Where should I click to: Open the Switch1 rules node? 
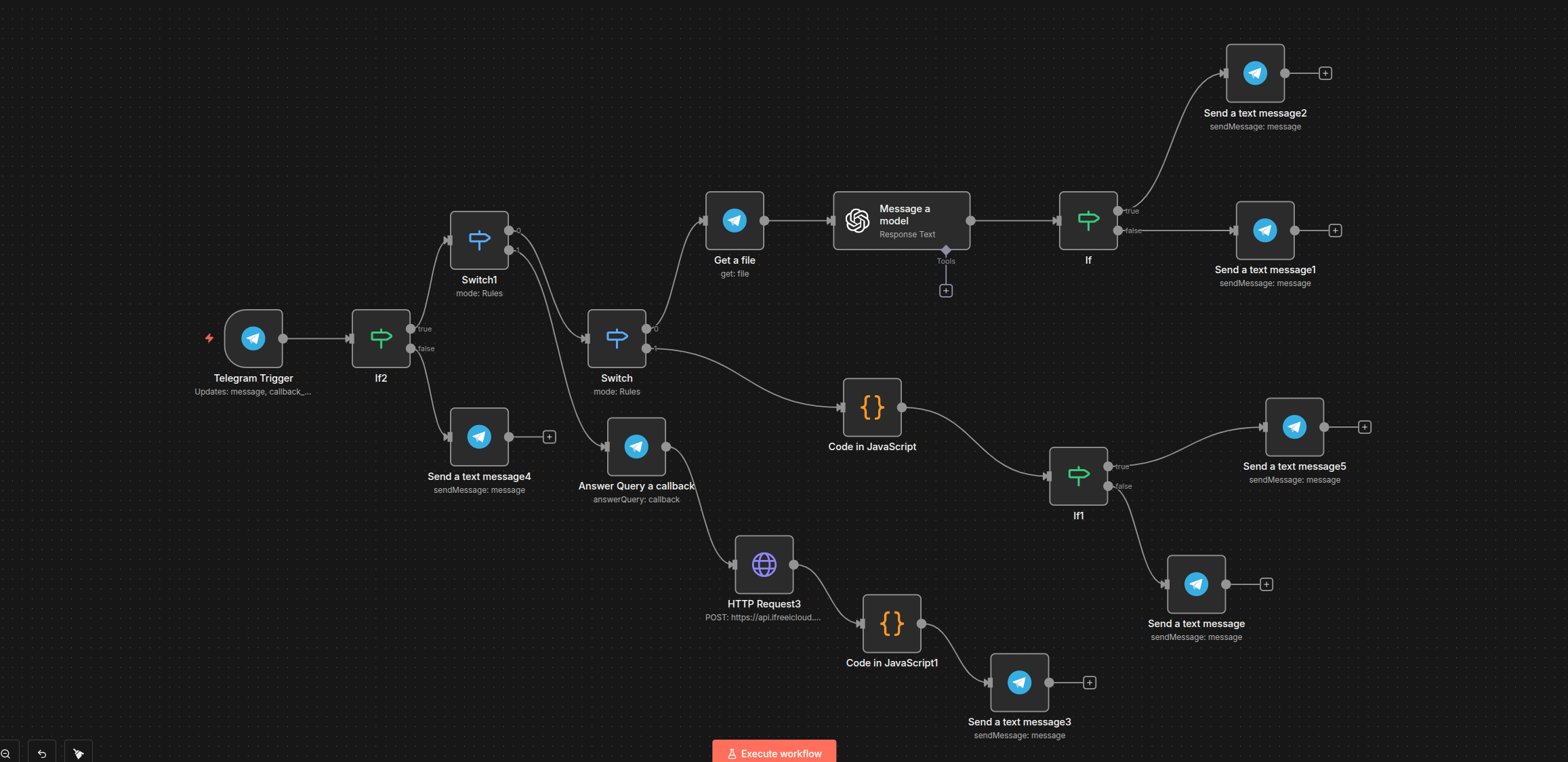click(x=479, y=240)
